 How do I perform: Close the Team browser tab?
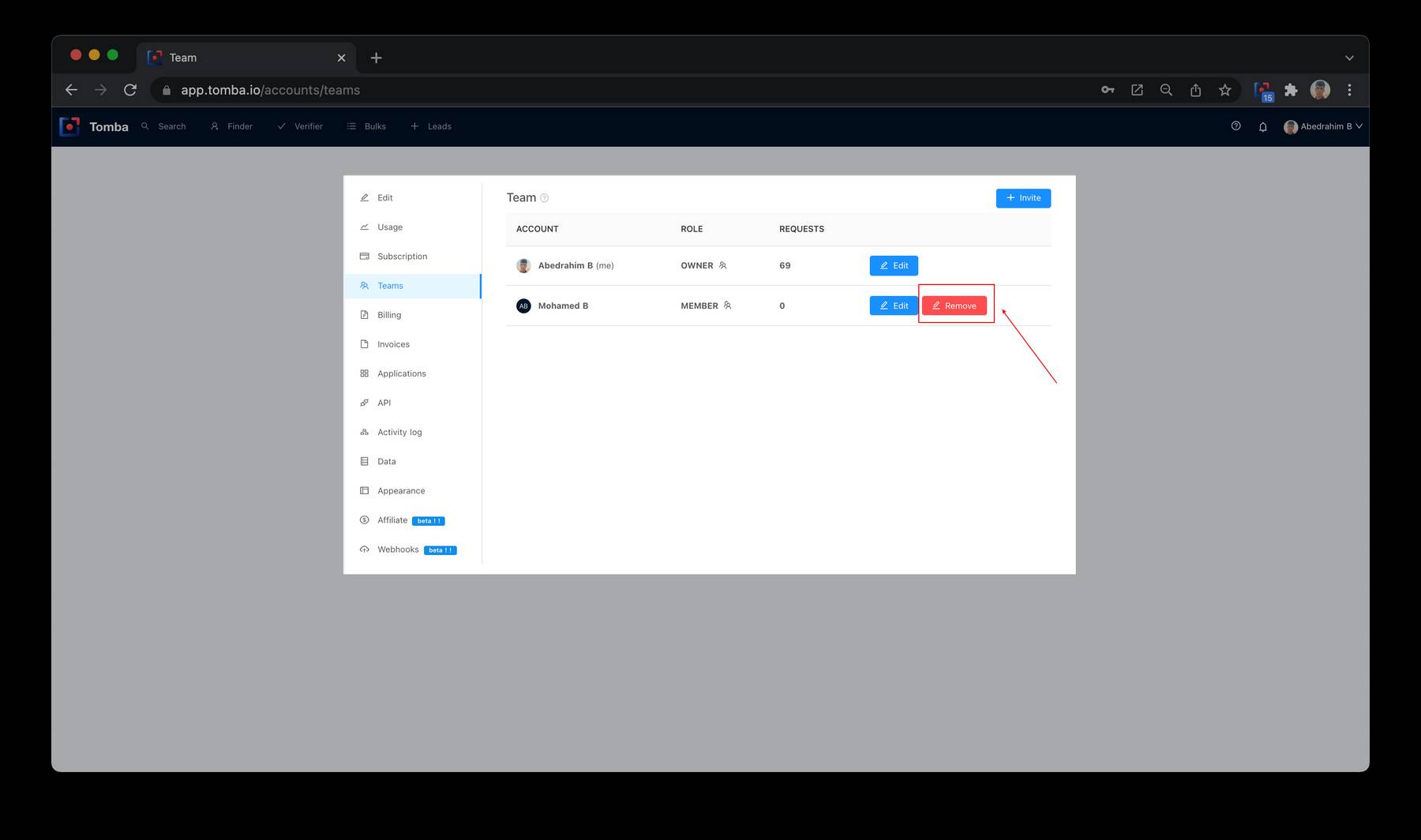341,58
